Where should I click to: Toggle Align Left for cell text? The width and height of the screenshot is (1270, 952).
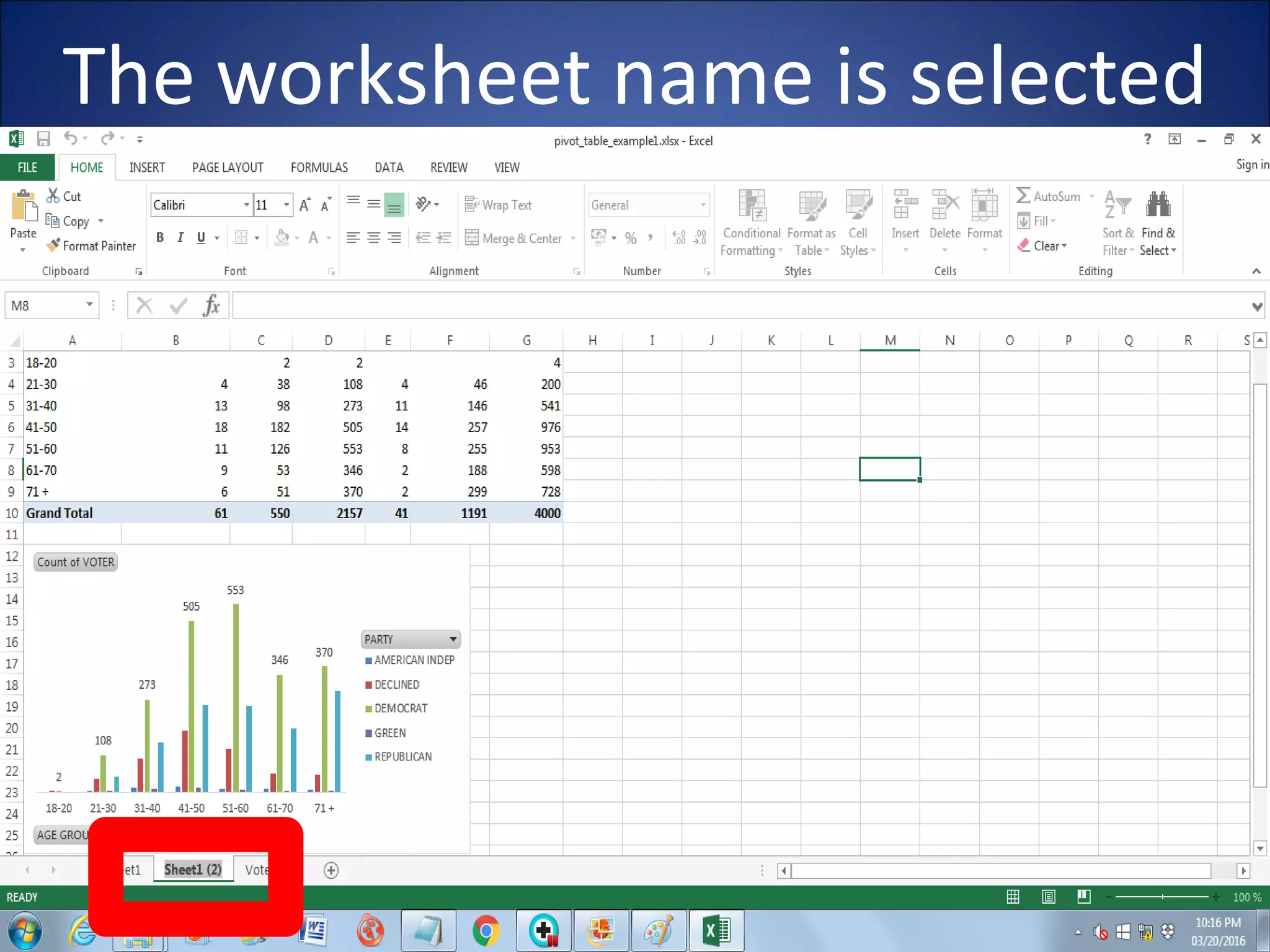coord(353,237)
